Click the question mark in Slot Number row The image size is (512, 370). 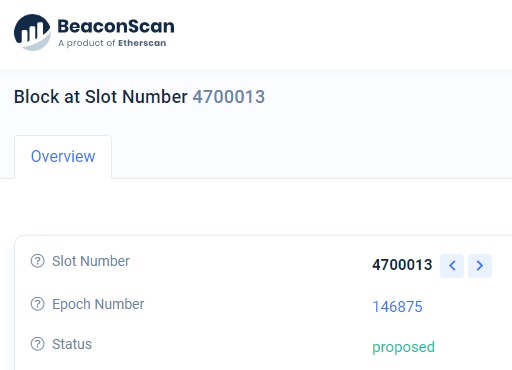pos(37,261)
